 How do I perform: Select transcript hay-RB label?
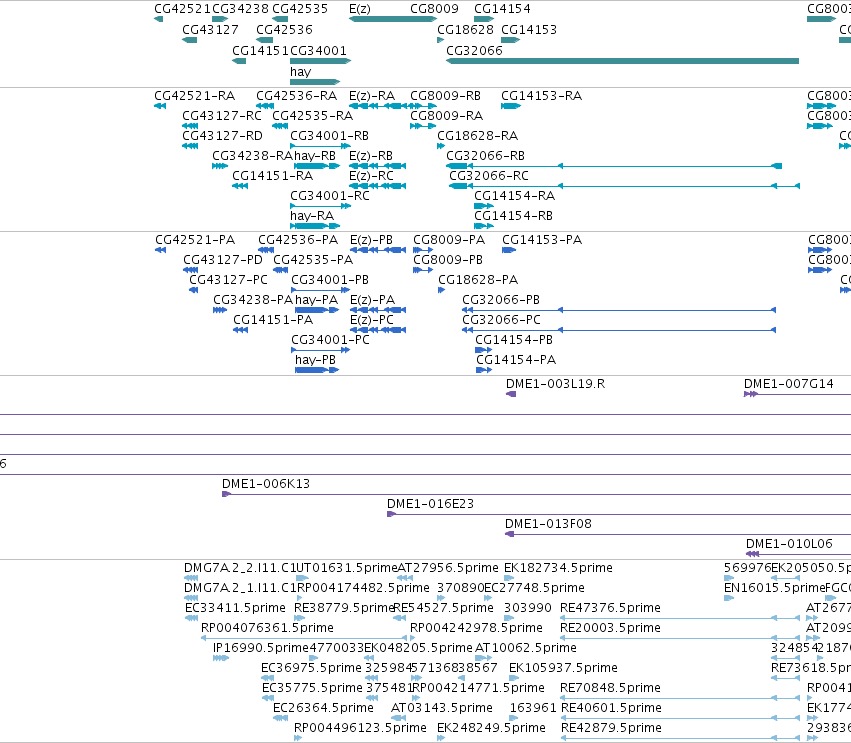pyautogui.click(x=315, y=156)
